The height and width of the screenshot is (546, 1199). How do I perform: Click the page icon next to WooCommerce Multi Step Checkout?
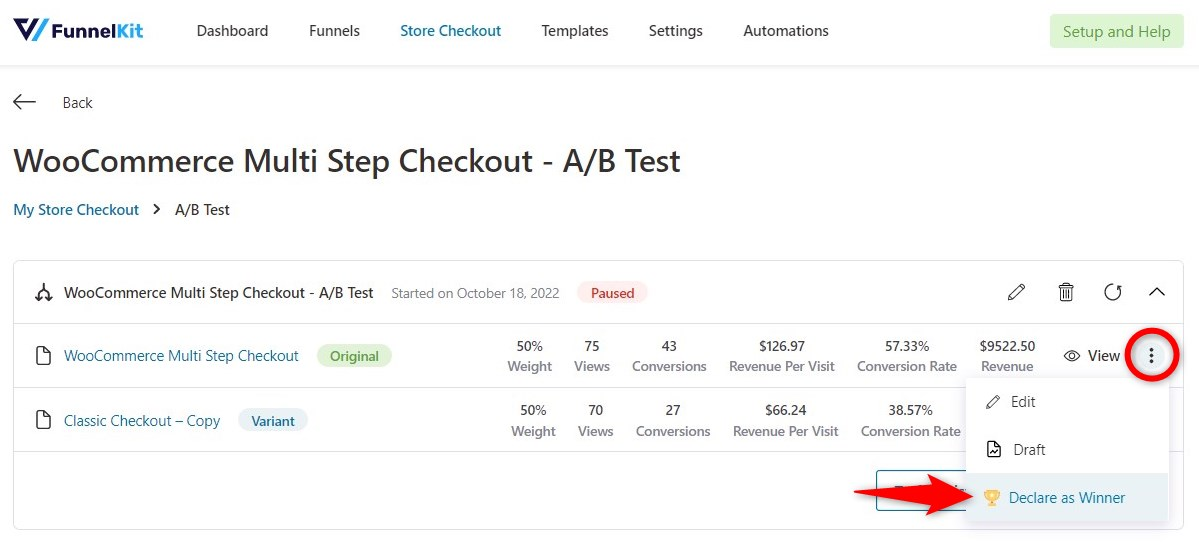(44, 356)
